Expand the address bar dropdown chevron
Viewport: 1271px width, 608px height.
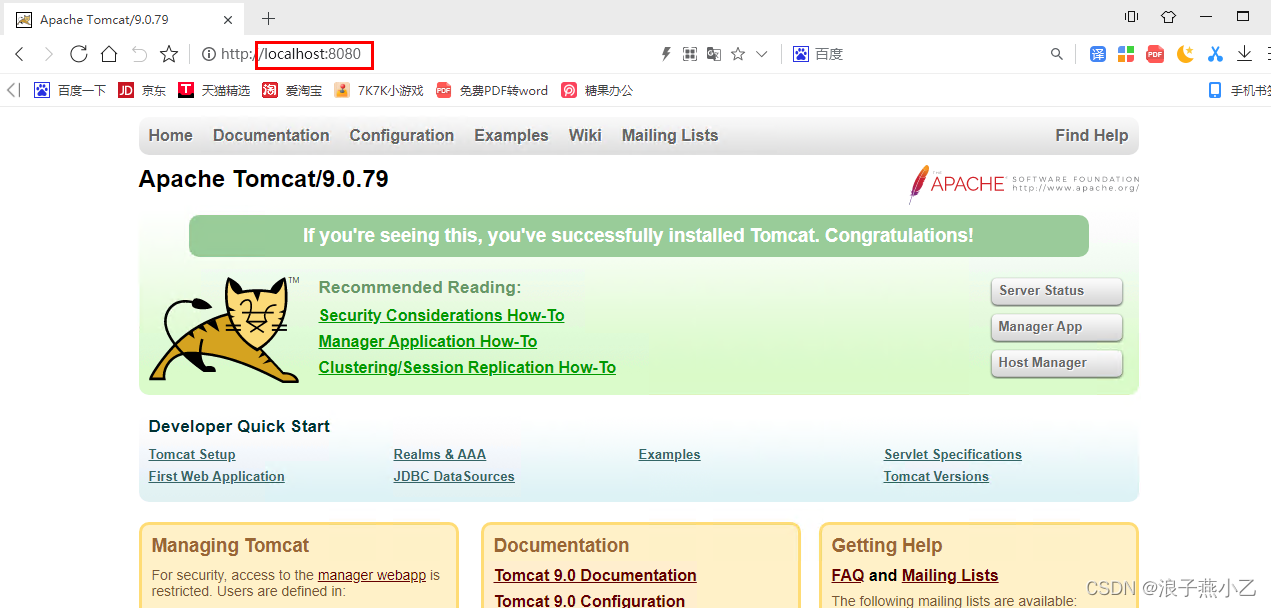click(x=762, y=54)
